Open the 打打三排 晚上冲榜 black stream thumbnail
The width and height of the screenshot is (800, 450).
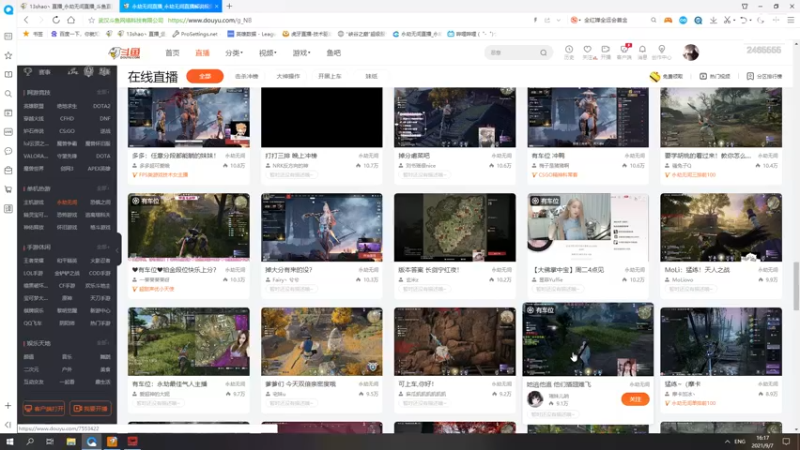(x=321, y=117)
